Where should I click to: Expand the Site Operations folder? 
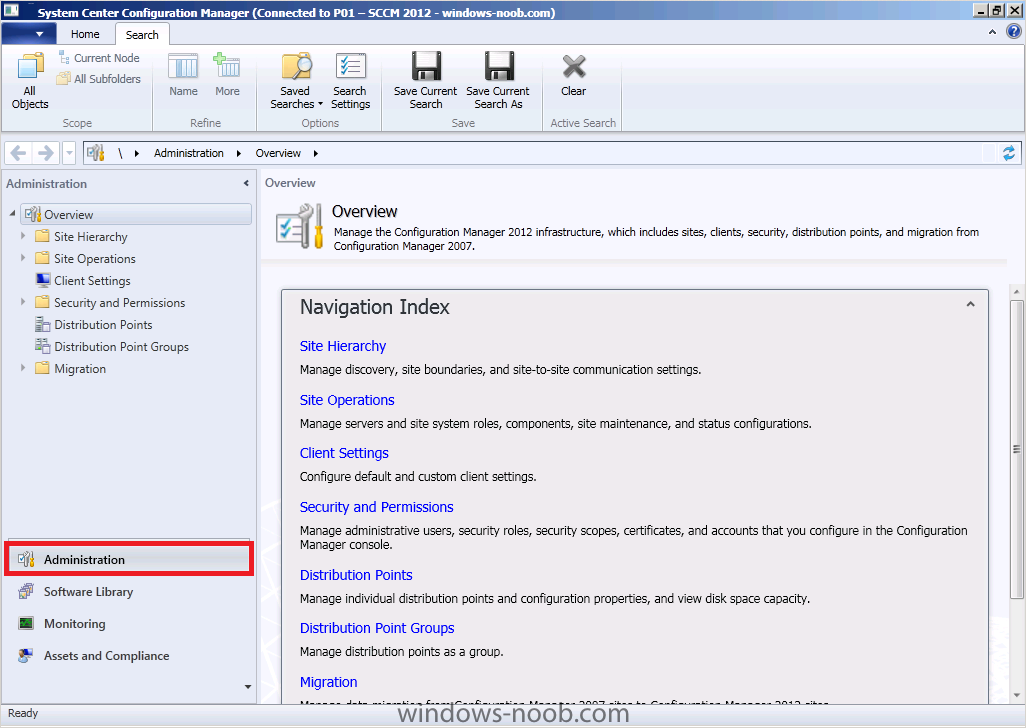click(23, 258)
